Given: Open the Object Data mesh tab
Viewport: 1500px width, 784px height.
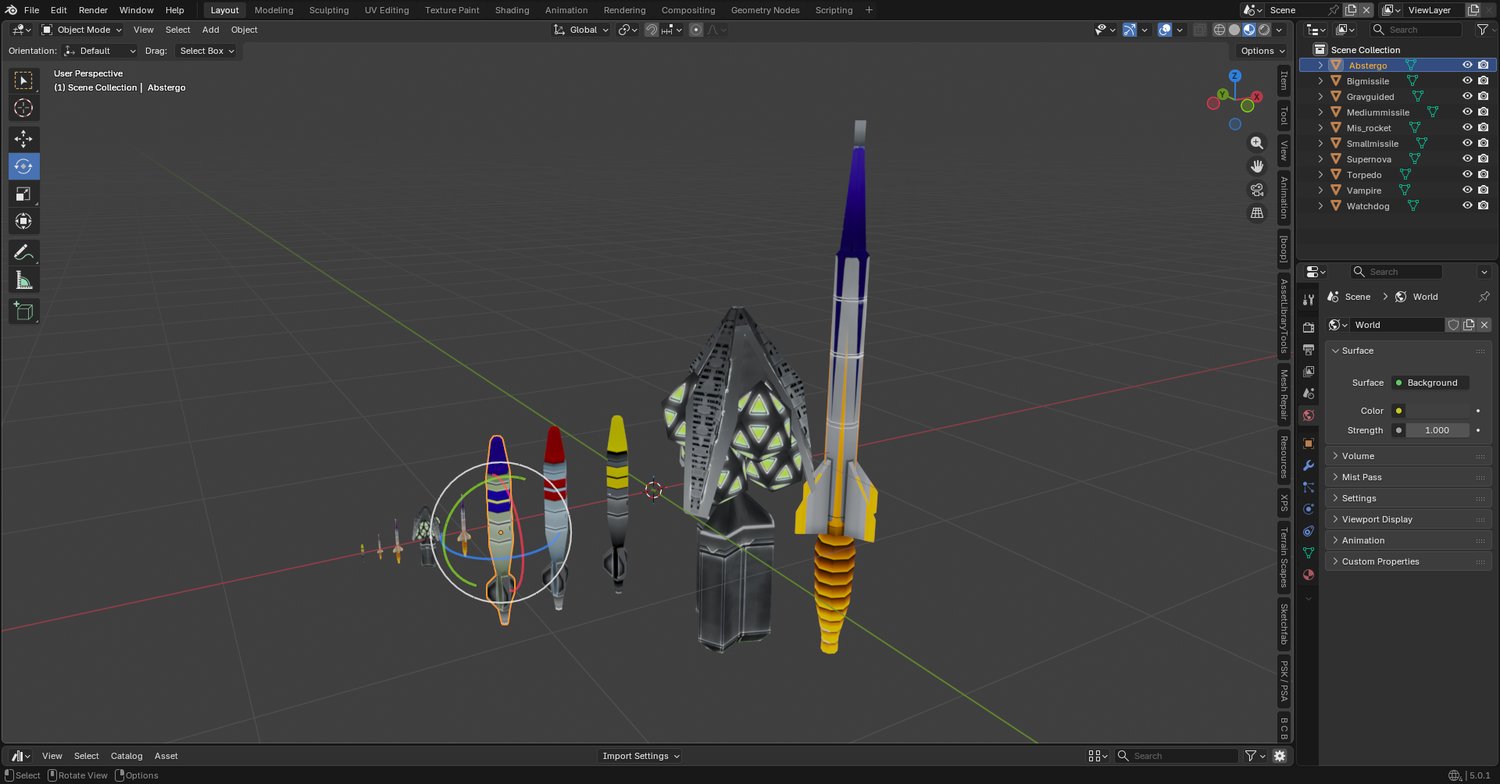Looking at the screenshot, I should click(1308, 553).
